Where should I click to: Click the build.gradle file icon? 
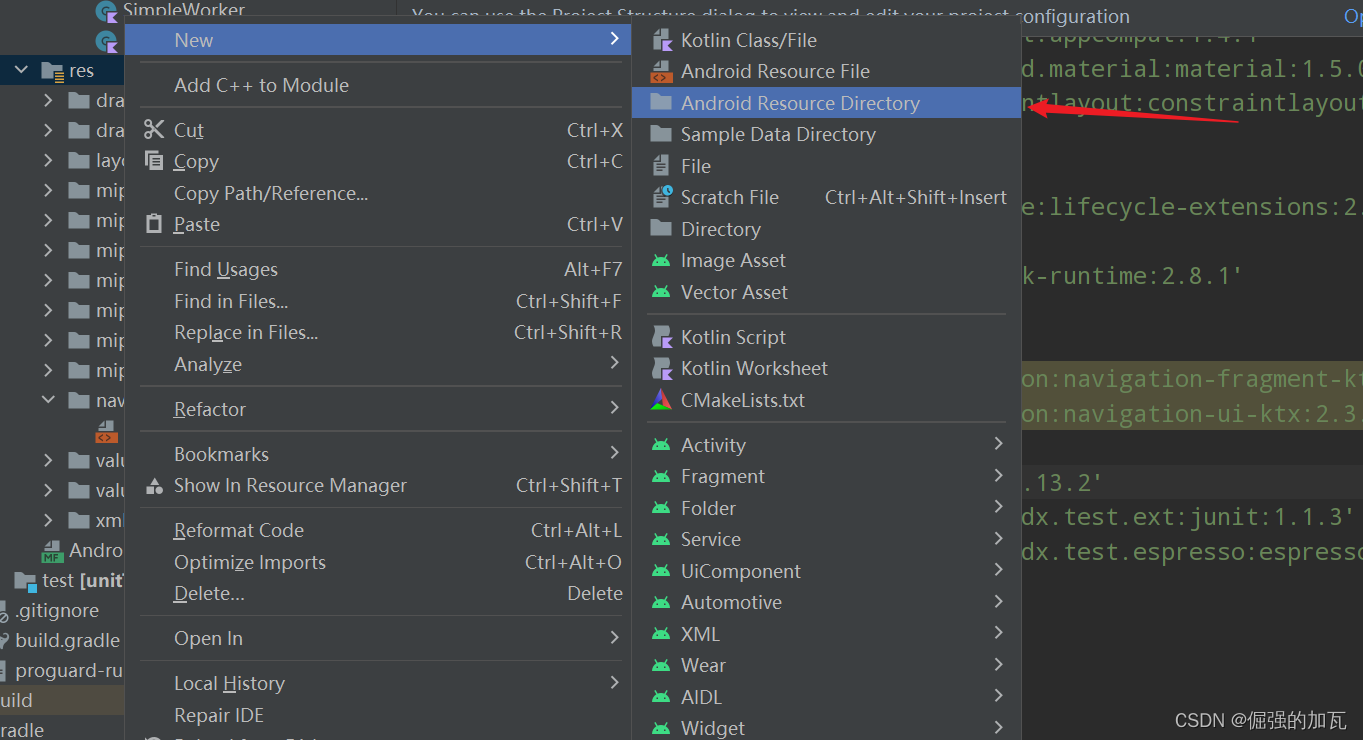coord(4,640)
